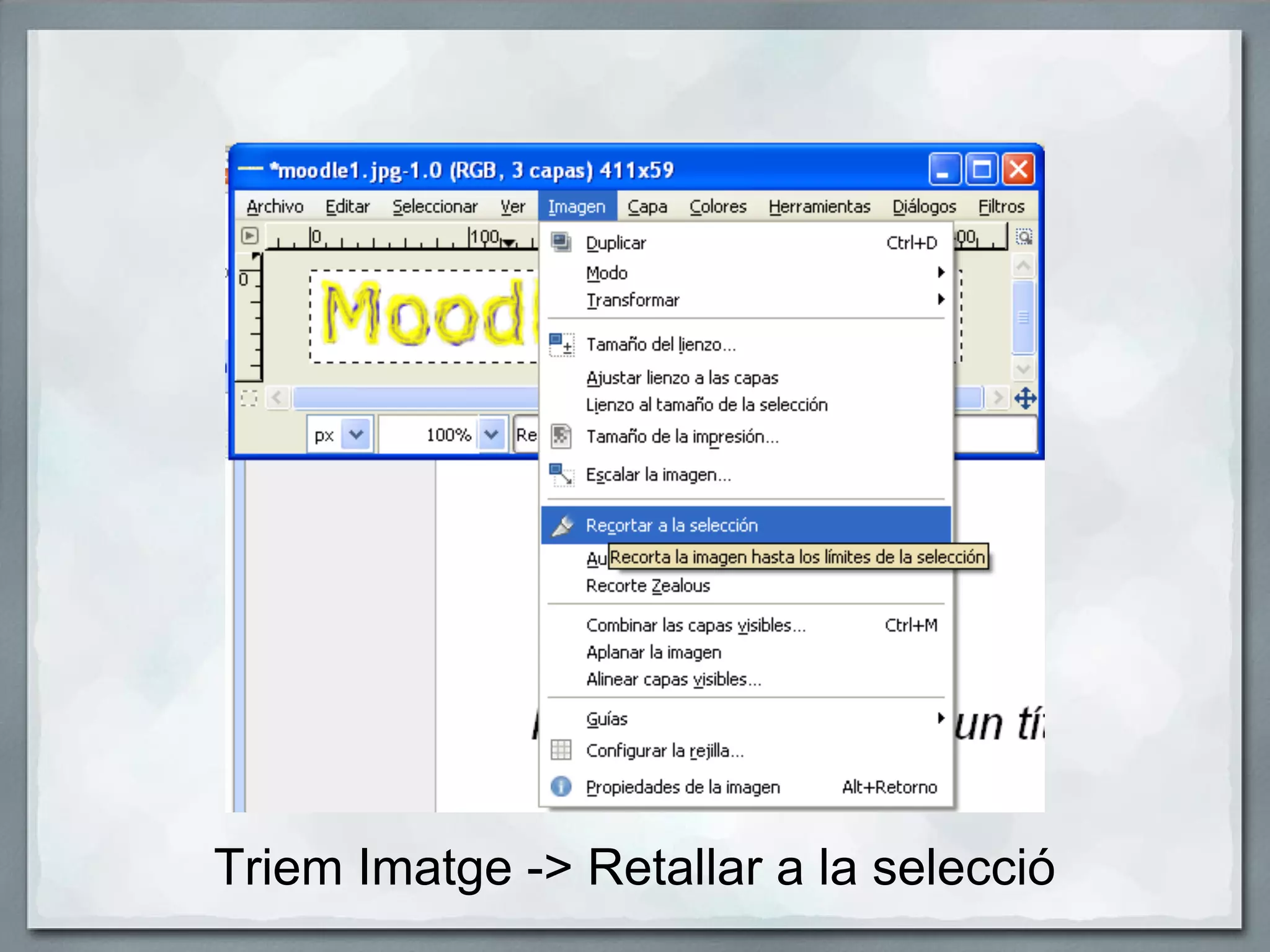Click the Escalar la imagen icon
The width and height of the screenshot is (1270, 952).
[561, 475]
